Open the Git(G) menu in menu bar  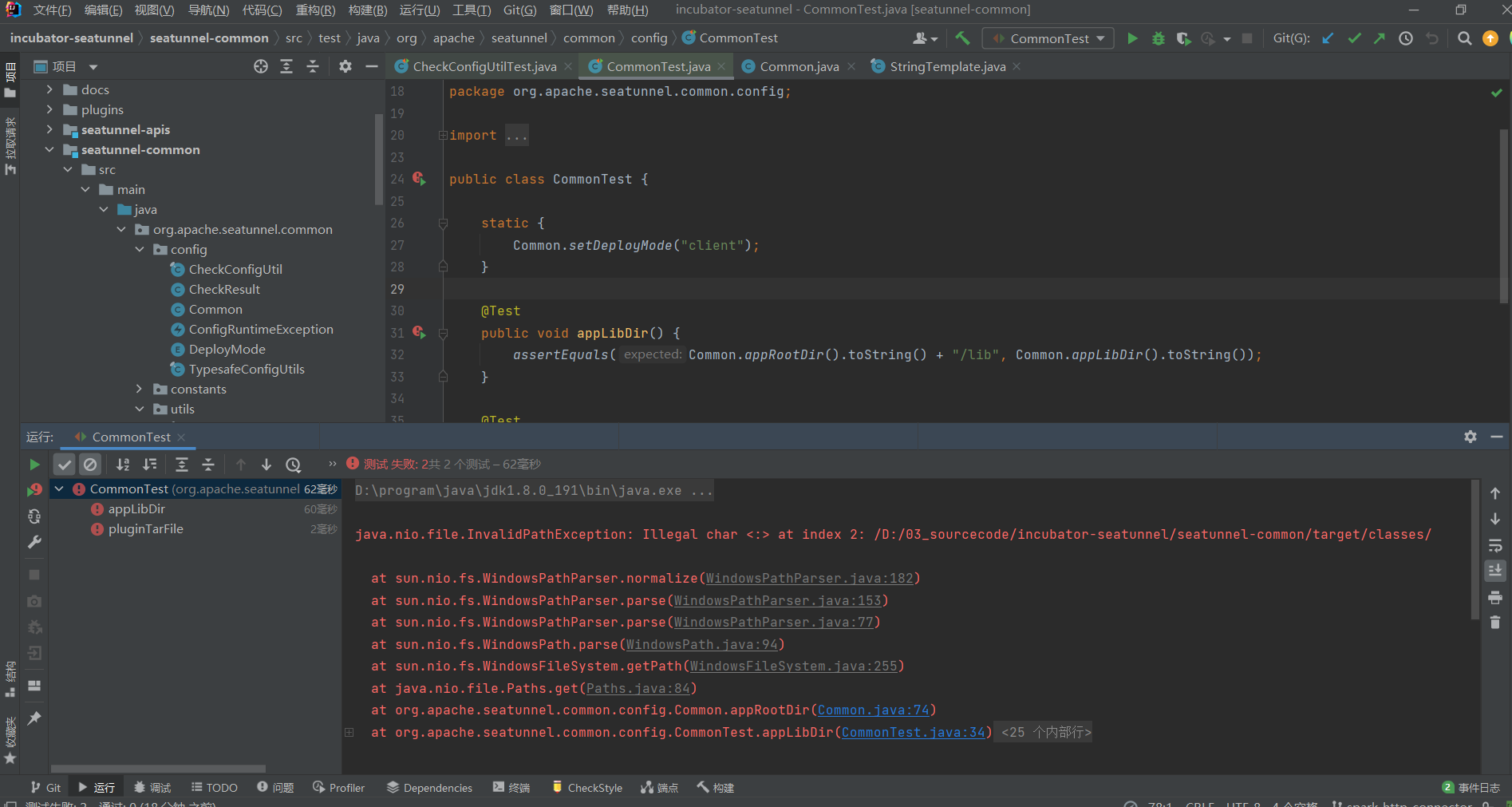(519, 10)
